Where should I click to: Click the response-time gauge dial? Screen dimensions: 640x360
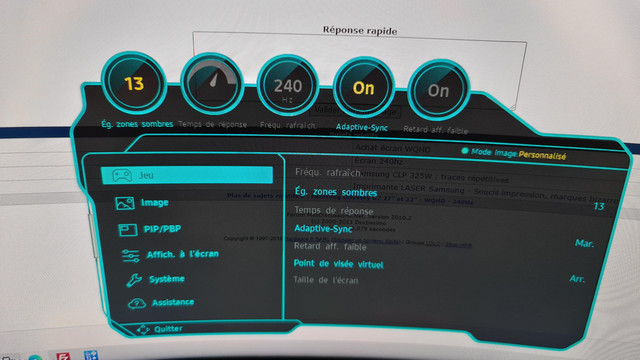pos(212,84)
